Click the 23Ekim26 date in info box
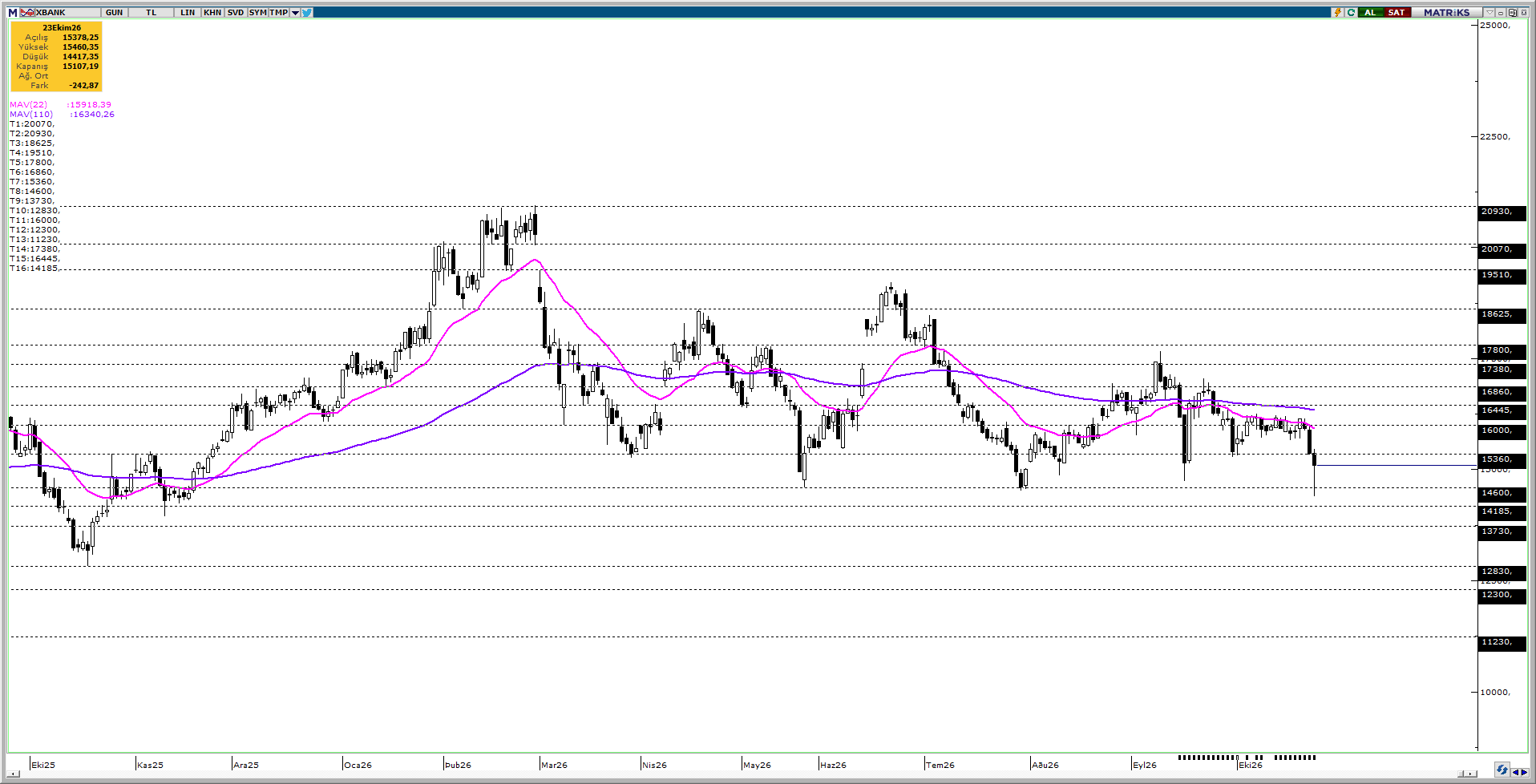The width and height of the screenshot is (1536, 784). pyautogui.click(x=62, y=27)
